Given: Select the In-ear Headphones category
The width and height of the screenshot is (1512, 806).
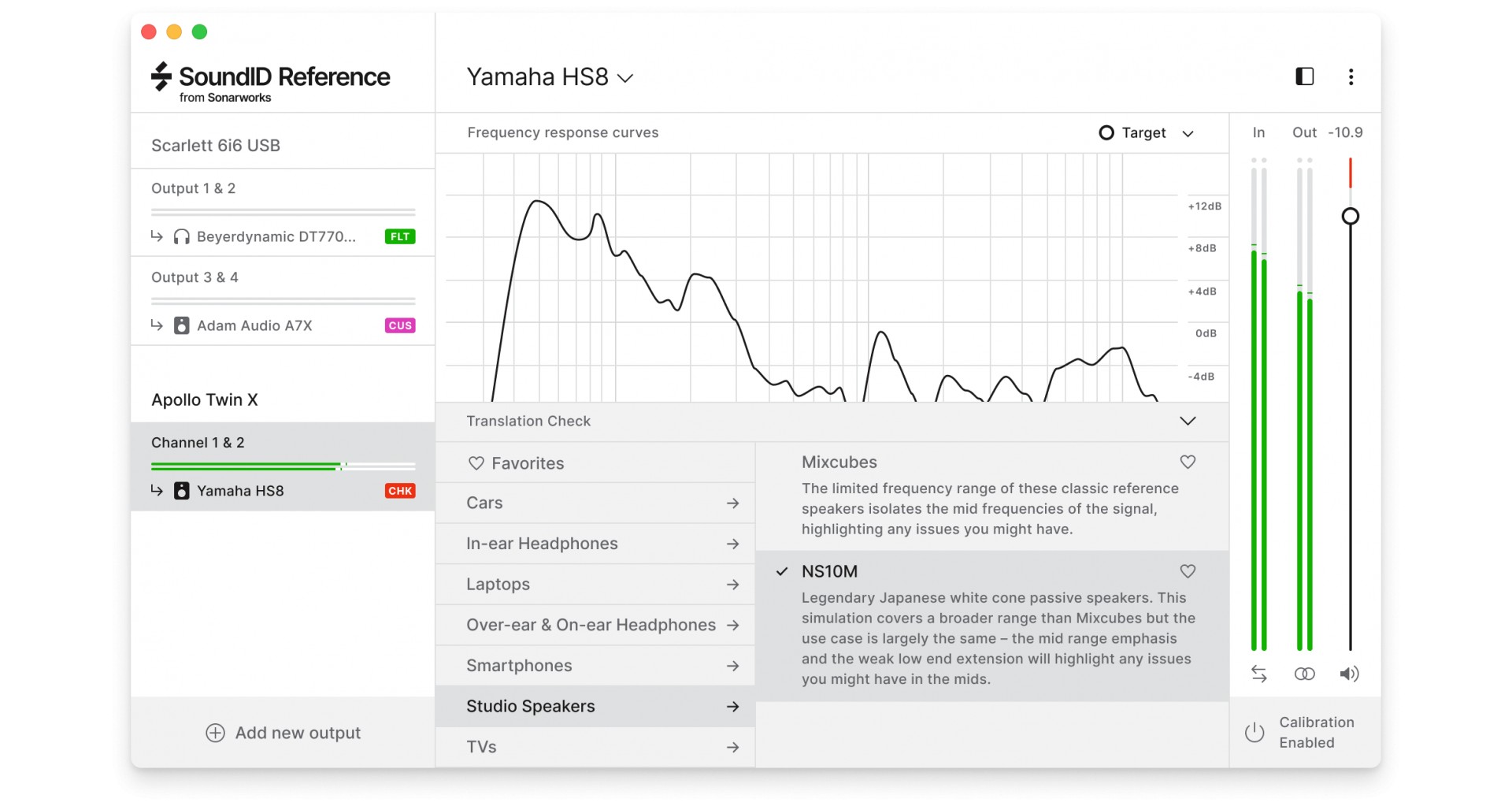Looking at the screenshot, I should [x=595, y=544].
